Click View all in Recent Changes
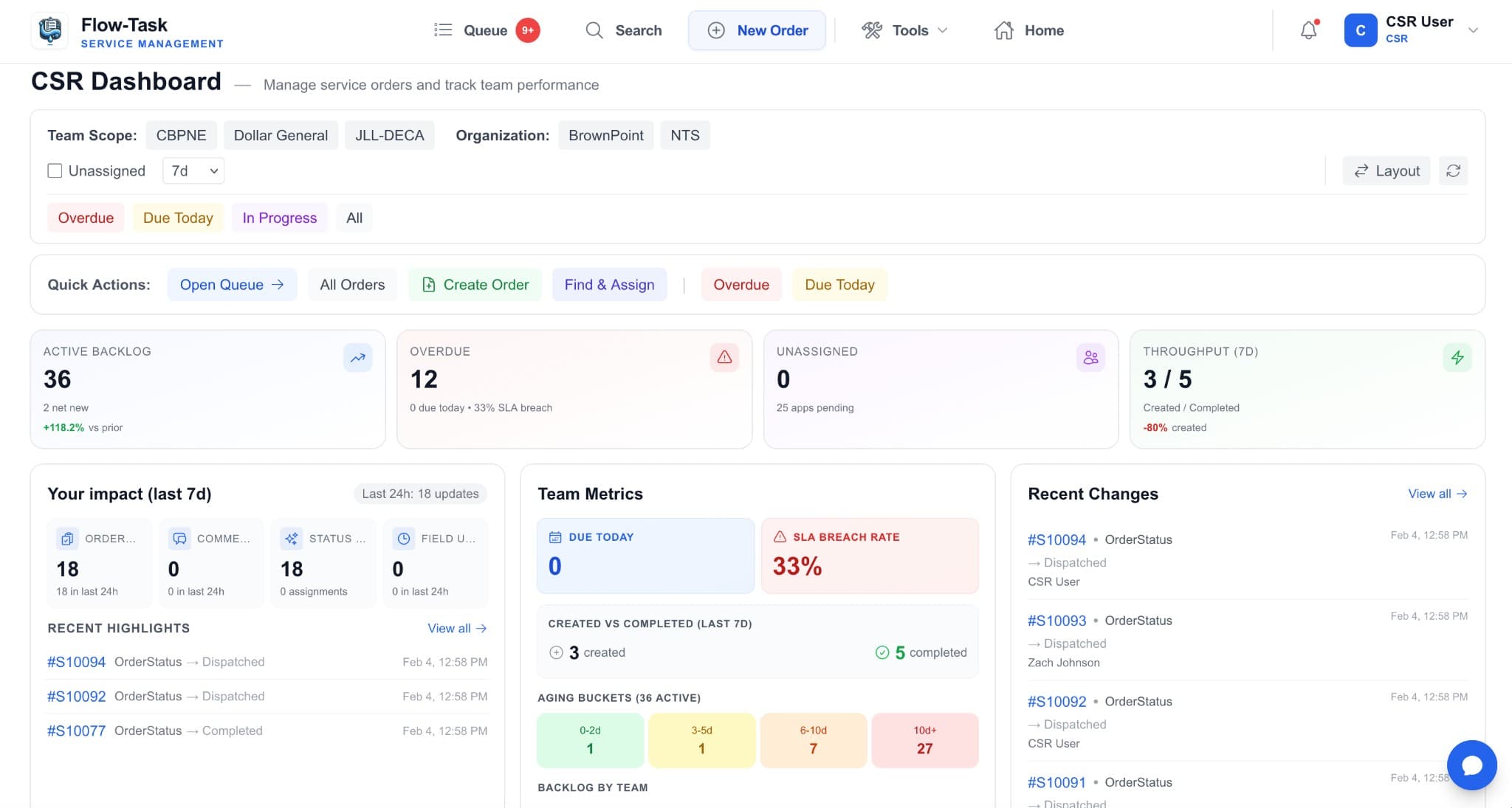1512x808 pixels. [1437, 494]
